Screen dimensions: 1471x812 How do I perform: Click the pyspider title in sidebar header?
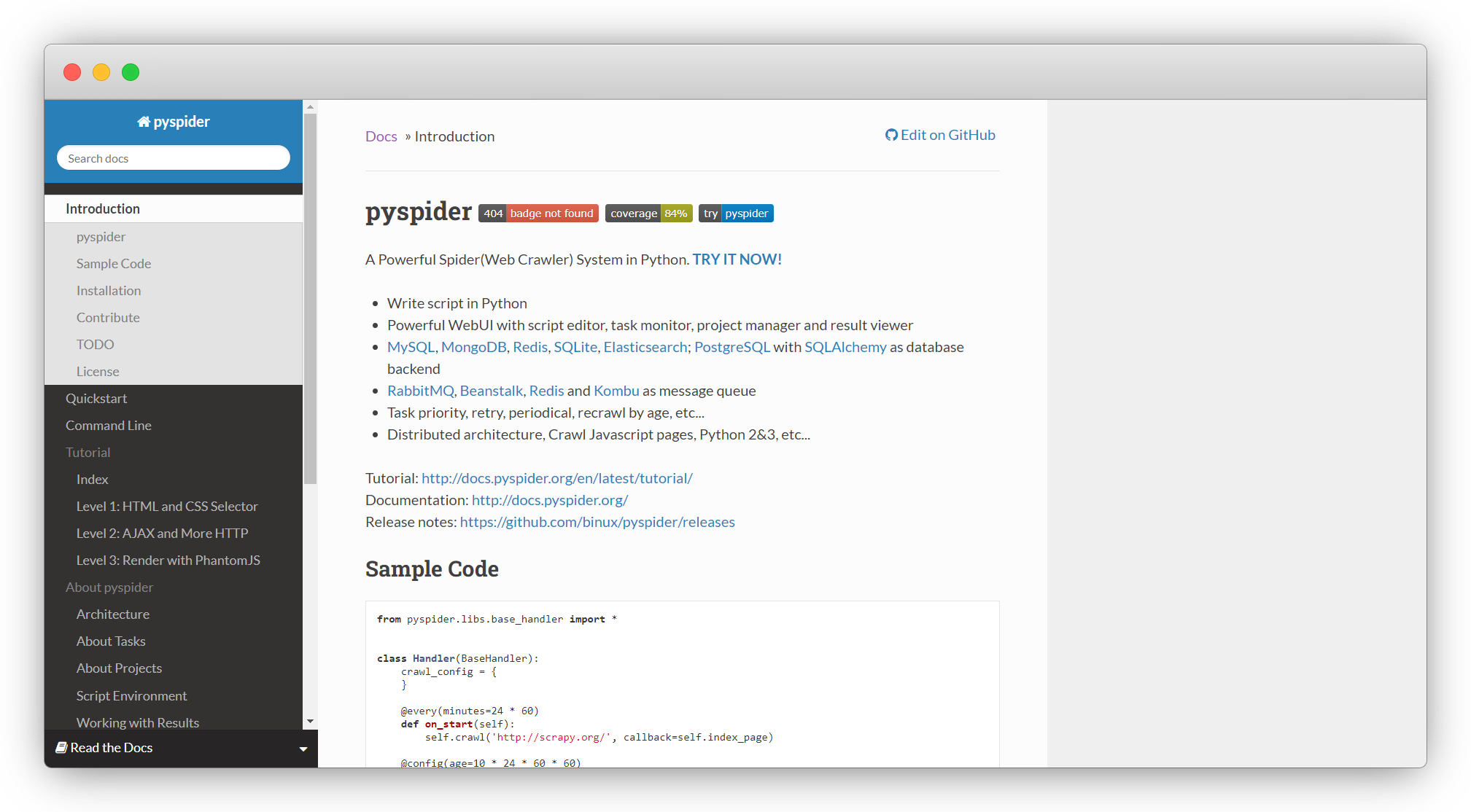point(182,122)
